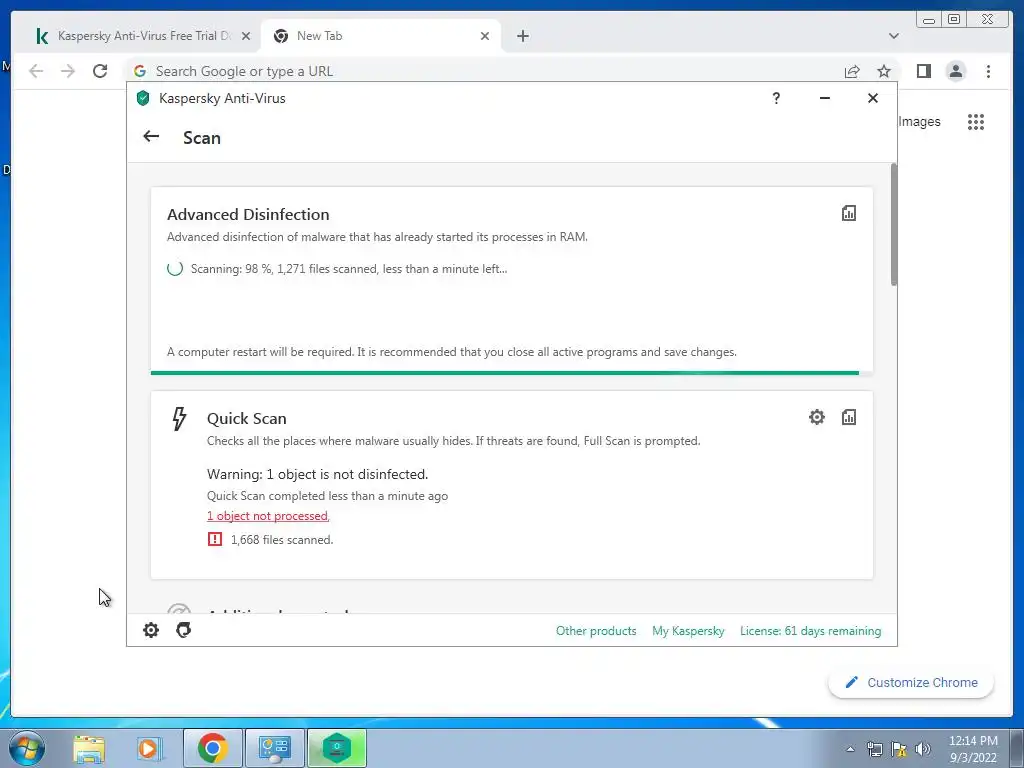Click the Kaspersky window scrollbar thumb
Viewport: 1024px width, 768px height.
[893, 224]
